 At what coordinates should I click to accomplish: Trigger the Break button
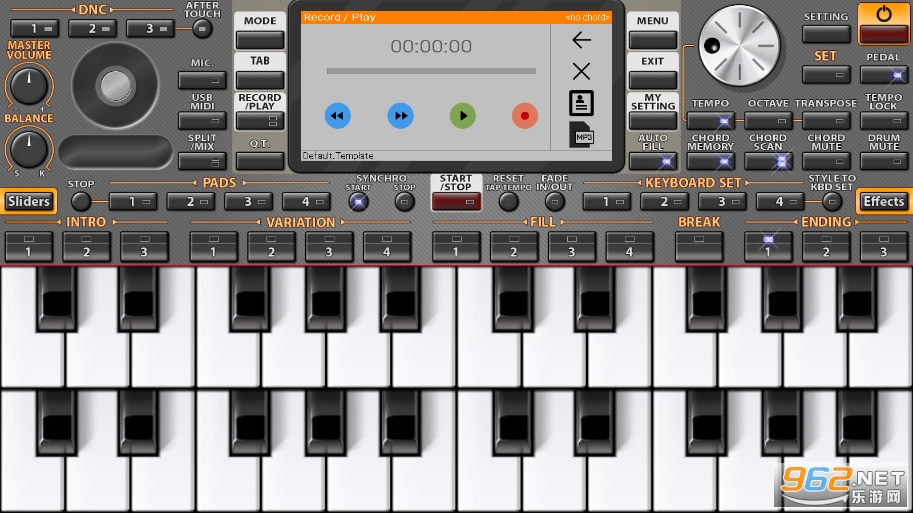point(699,246)
